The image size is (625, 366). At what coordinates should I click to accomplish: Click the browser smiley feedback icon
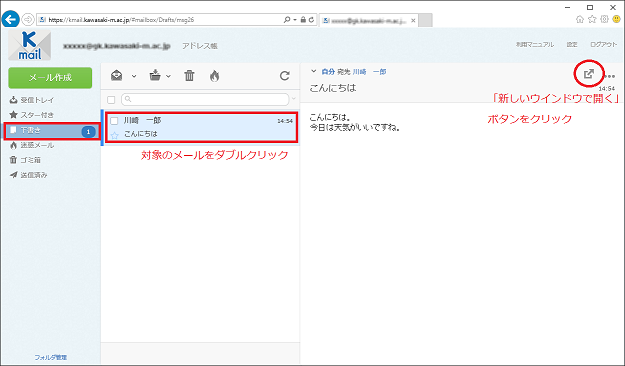[616, 19]
